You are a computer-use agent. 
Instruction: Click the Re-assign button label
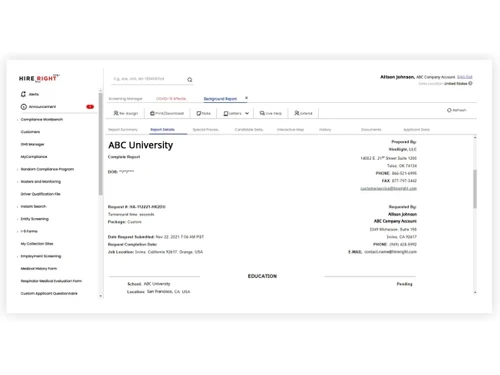(x=128, y=114)
